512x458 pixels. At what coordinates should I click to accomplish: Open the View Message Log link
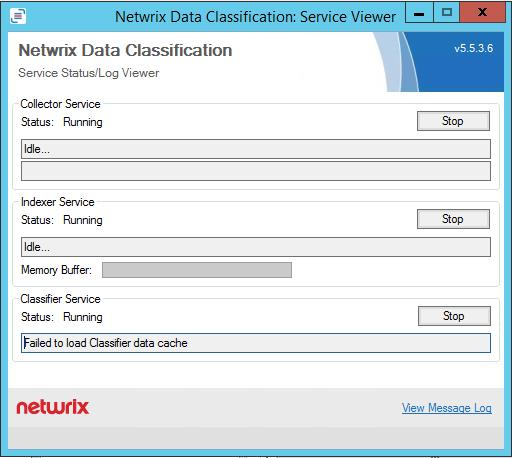(447, 408)
